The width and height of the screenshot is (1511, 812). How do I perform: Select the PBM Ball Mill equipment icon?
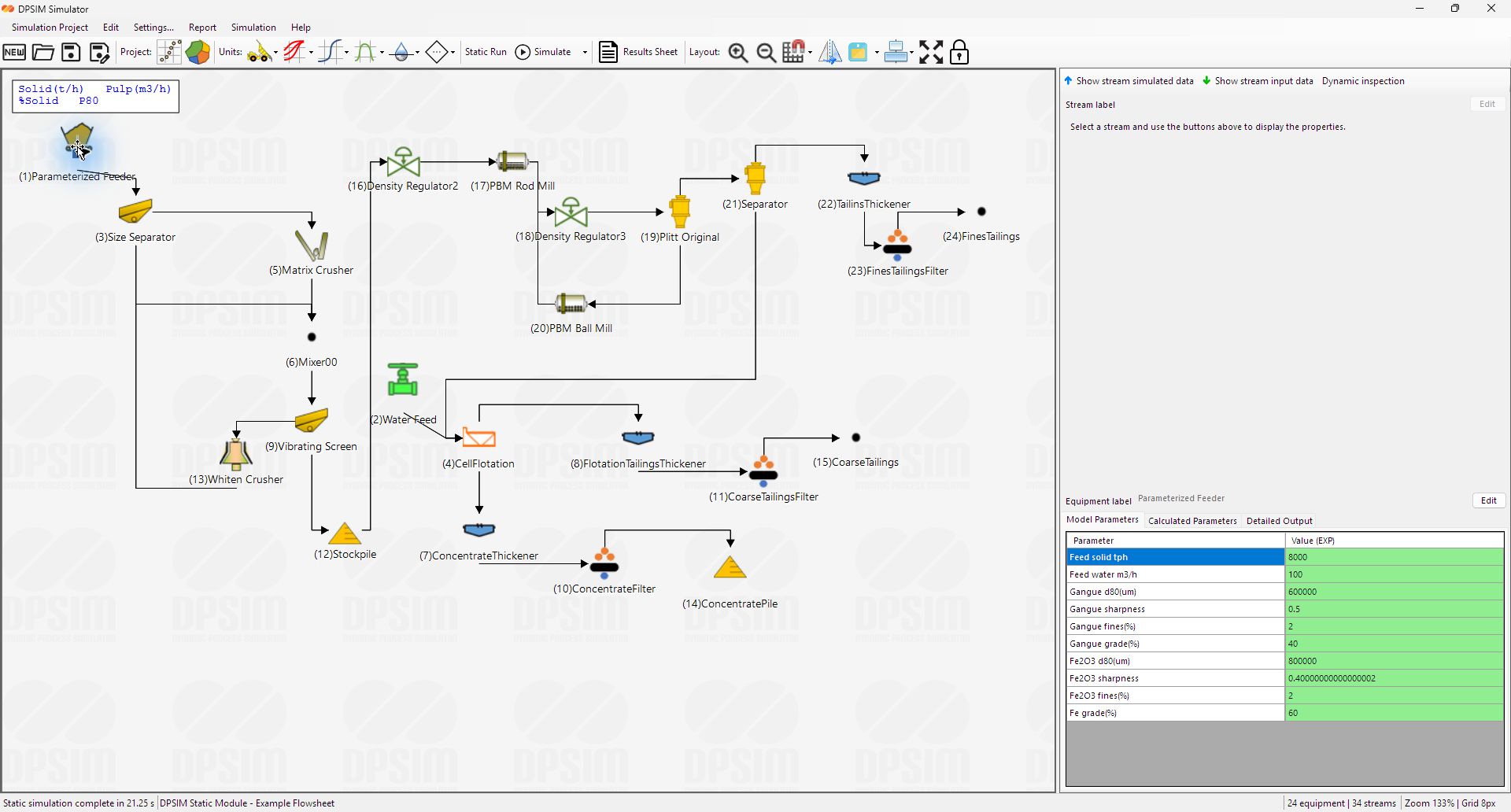click(571, 304)
